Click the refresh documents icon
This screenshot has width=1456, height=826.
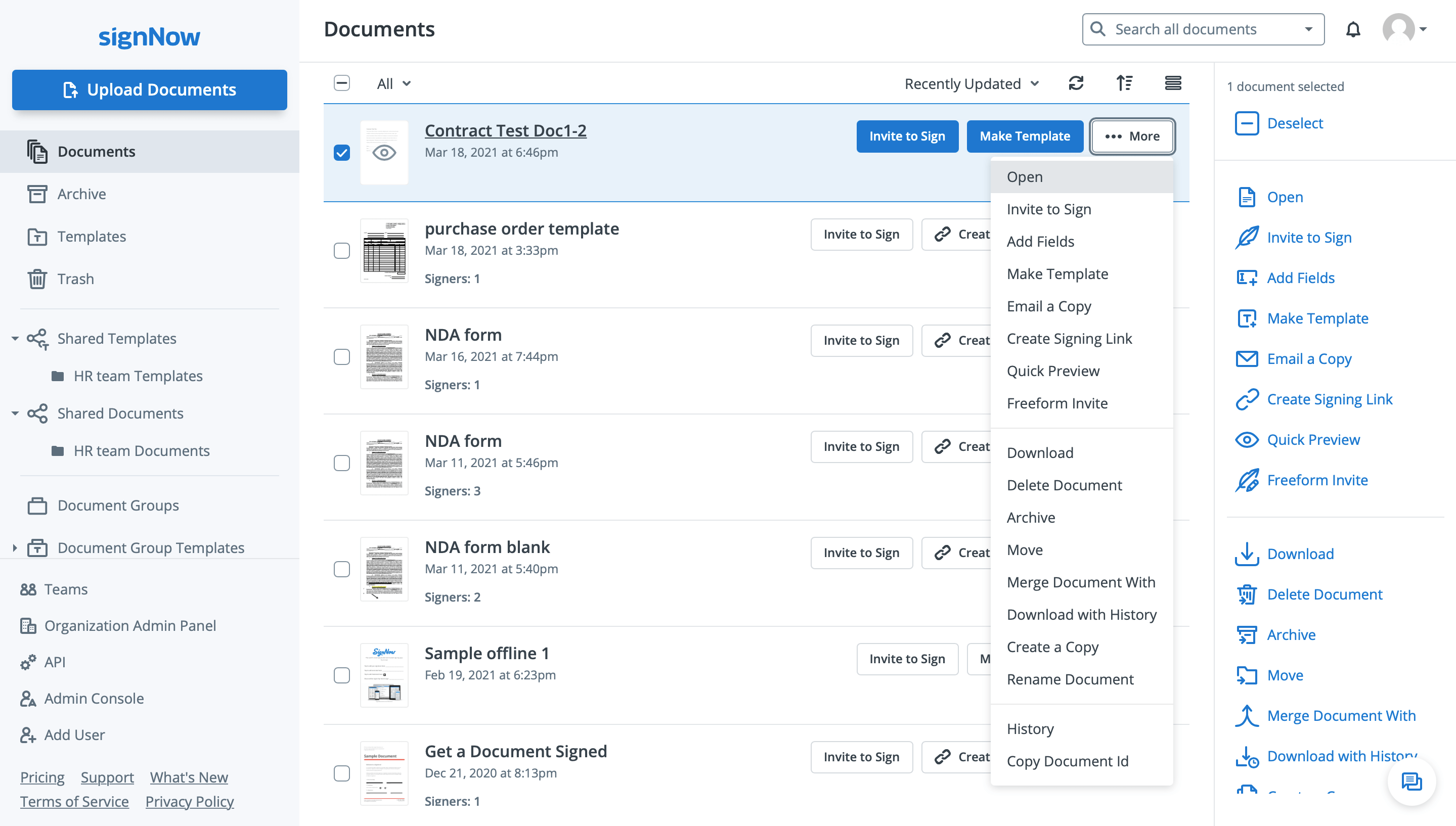coord(1076,83)
